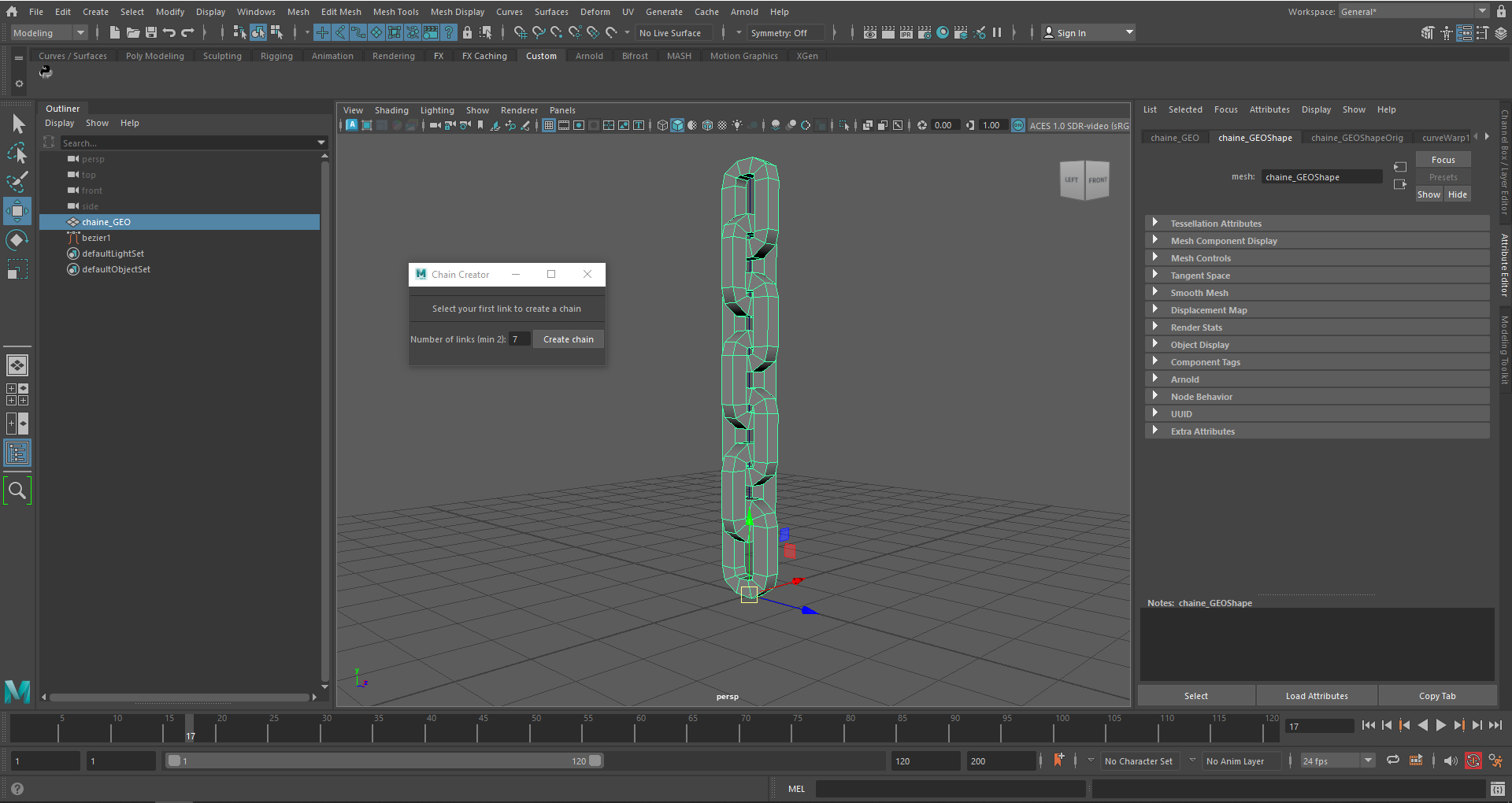This screenshot has height=803, width=1512.
Task: Click the Save scene icon
Action: (x=151, y=32)
